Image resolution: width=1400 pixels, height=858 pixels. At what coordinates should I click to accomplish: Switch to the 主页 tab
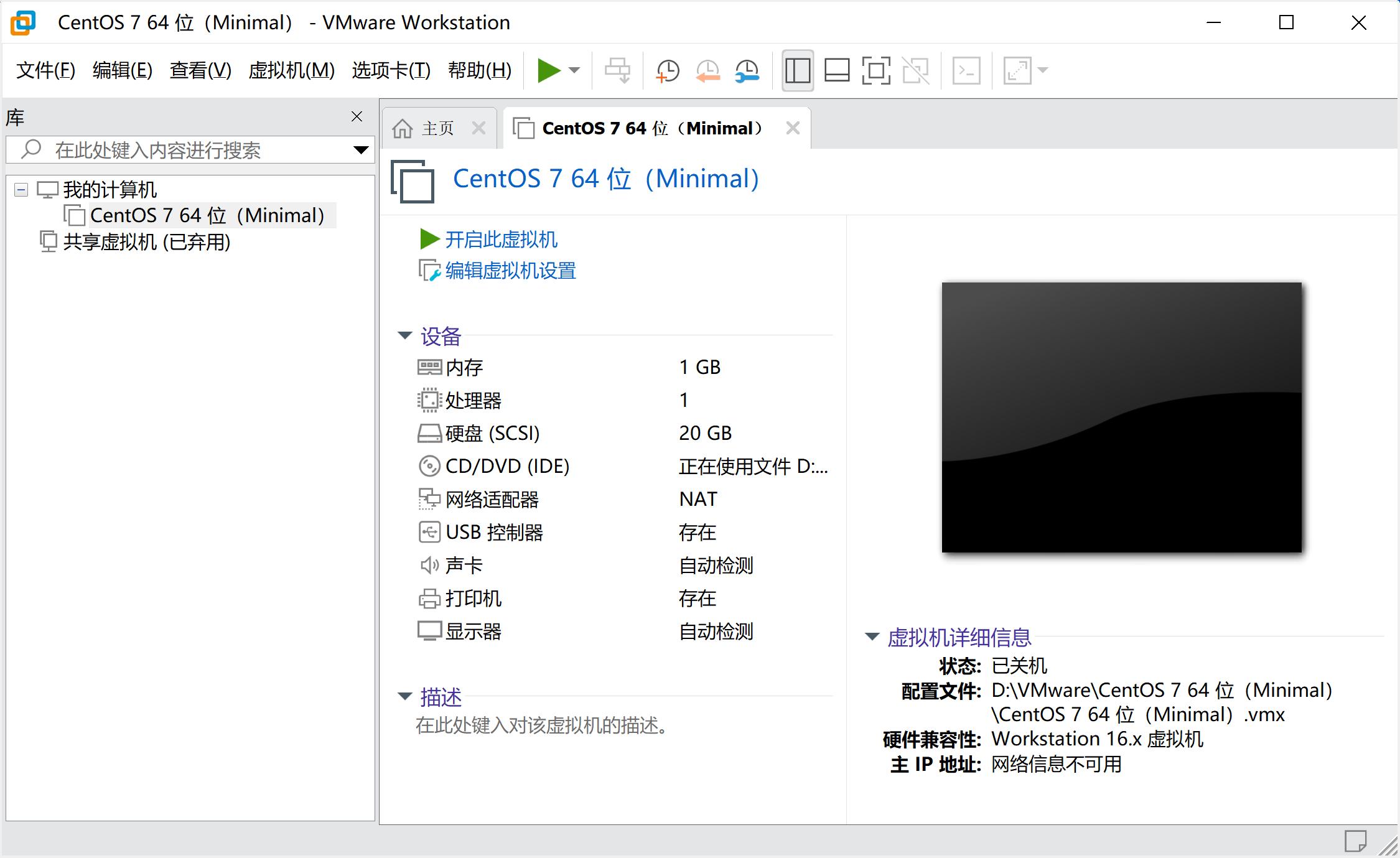(437, 127)
